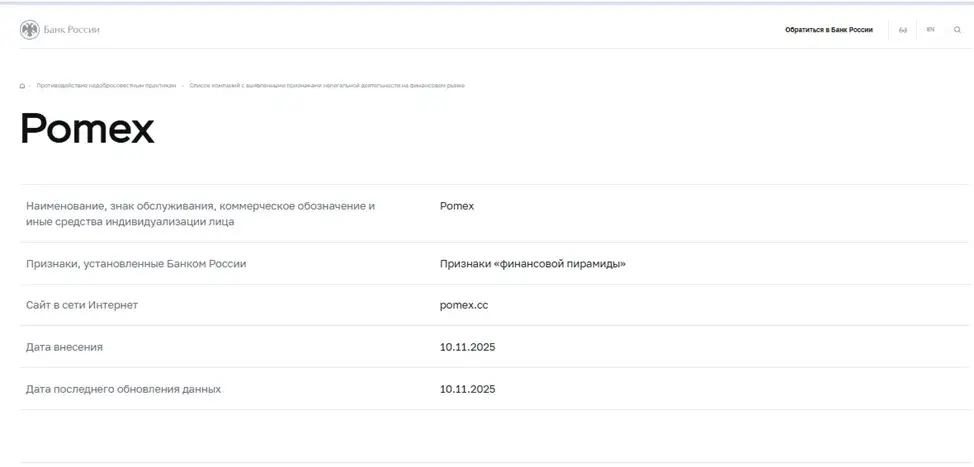
Task: Select the 'Pomex' page heading
Action: pos(87,129)
